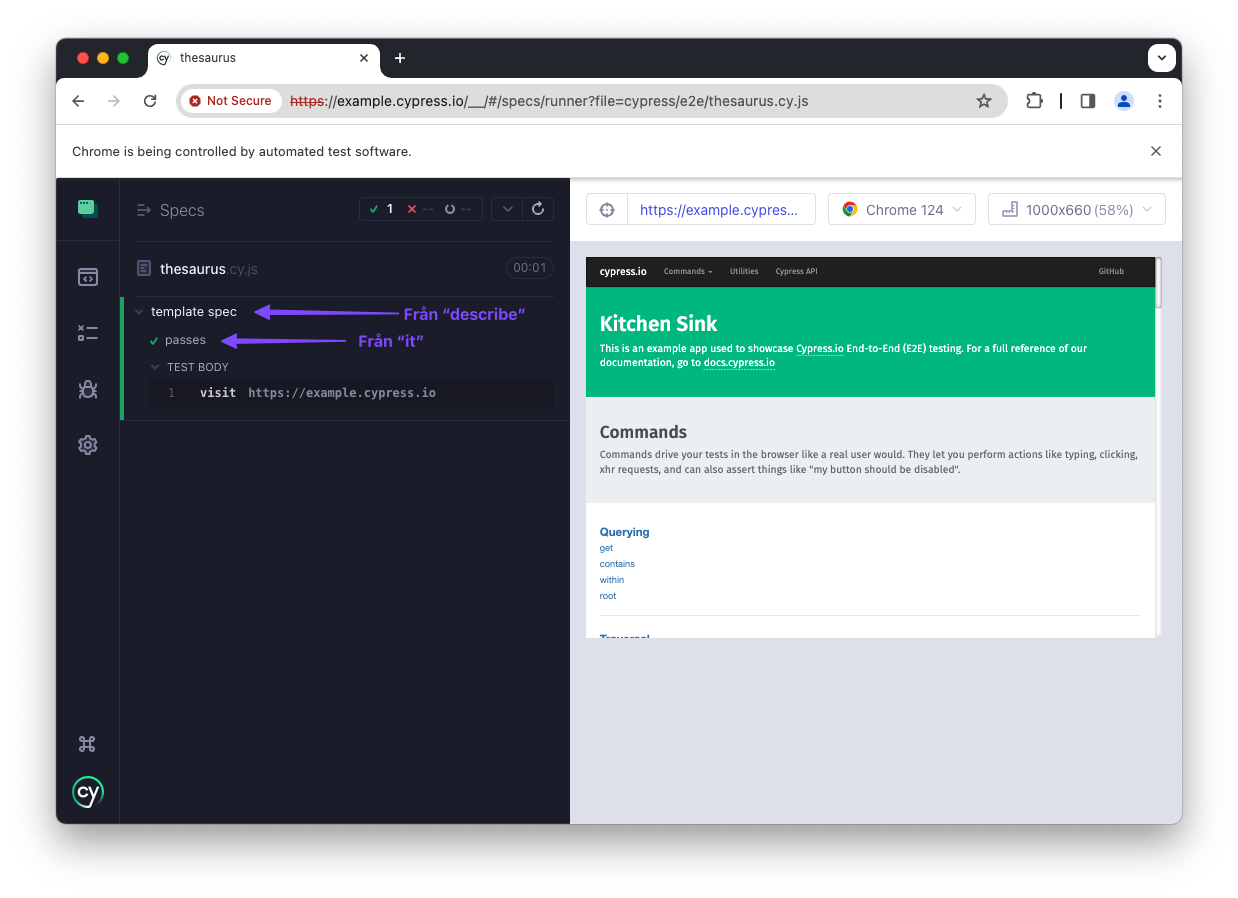Click the pending tests counter

(x=458, y=209)
